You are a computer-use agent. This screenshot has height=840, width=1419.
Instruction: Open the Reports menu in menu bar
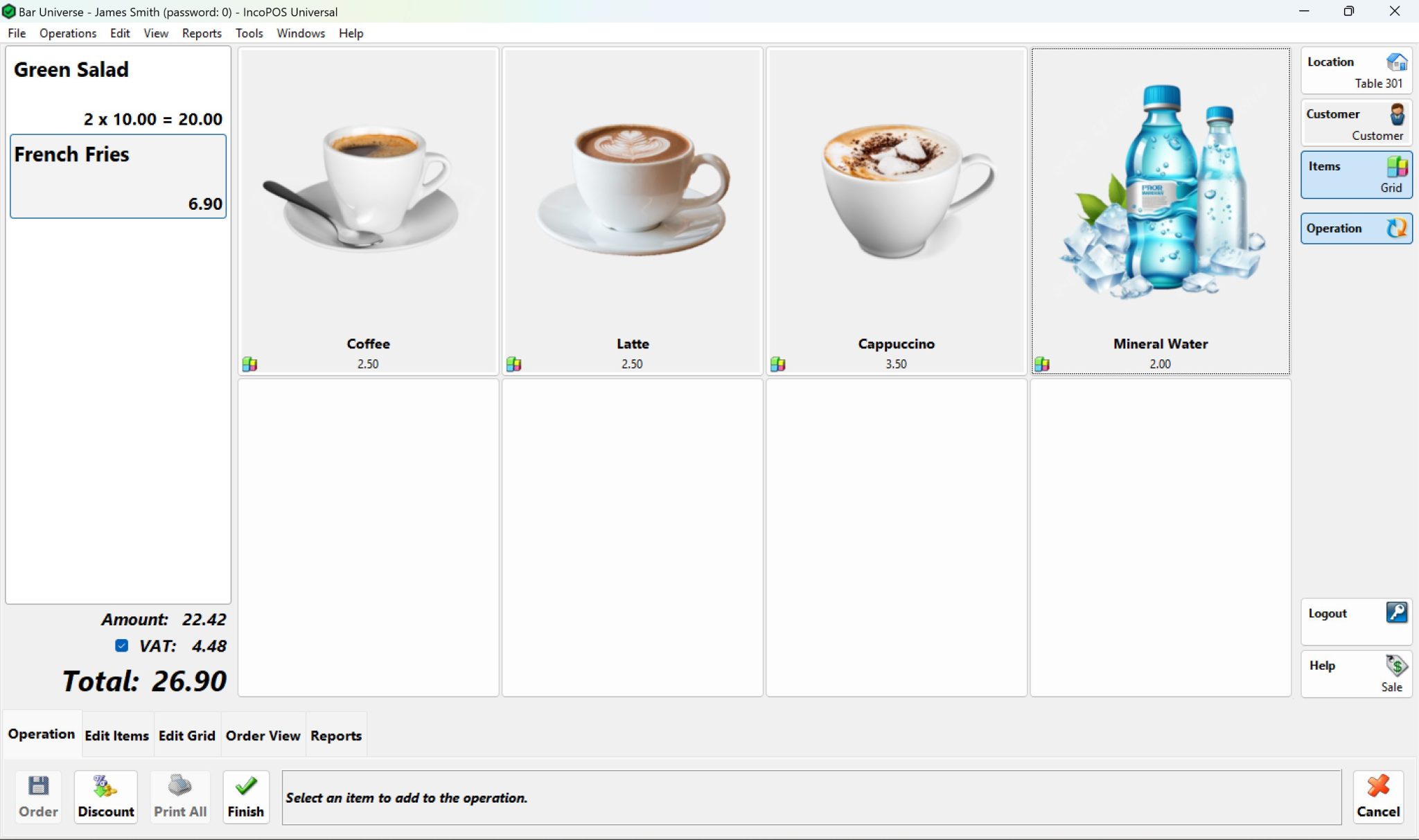(202, 33)
